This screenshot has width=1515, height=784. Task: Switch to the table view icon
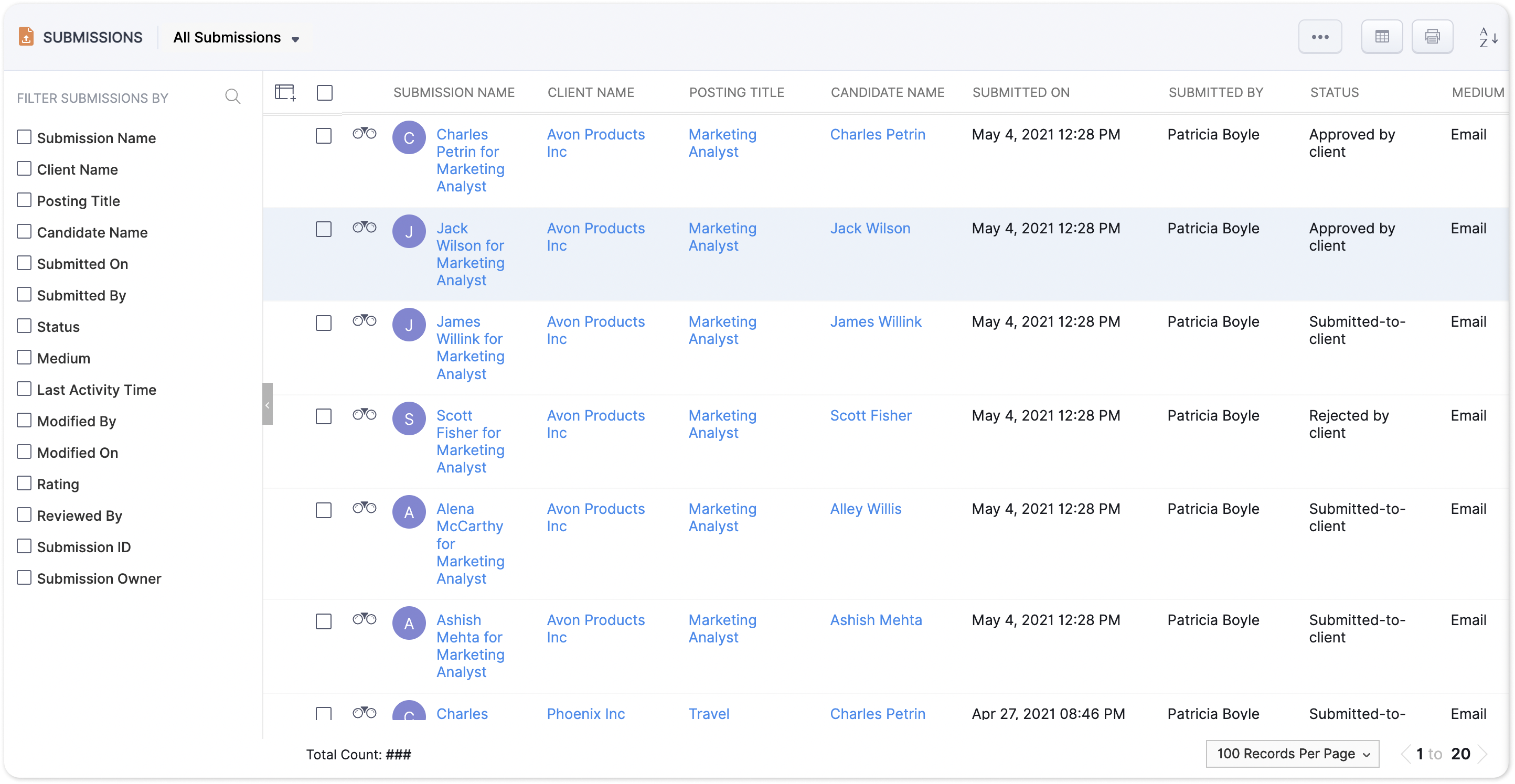tap(1382, 37)
